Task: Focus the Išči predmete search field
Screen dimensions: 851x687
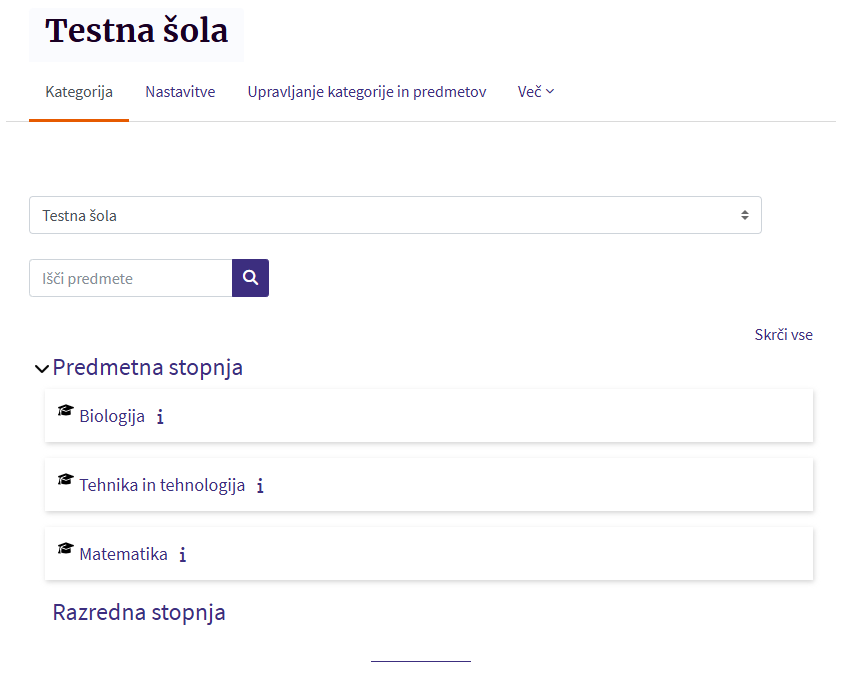Action: click(131, 278)
